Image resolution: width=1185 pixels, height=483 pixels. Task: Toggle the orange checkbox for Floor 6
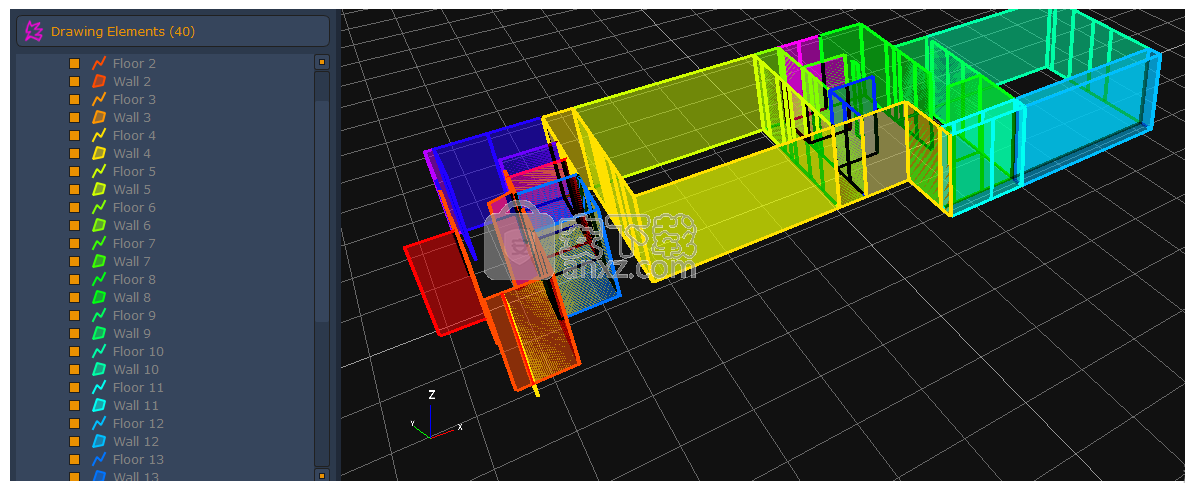click(74, 207)
